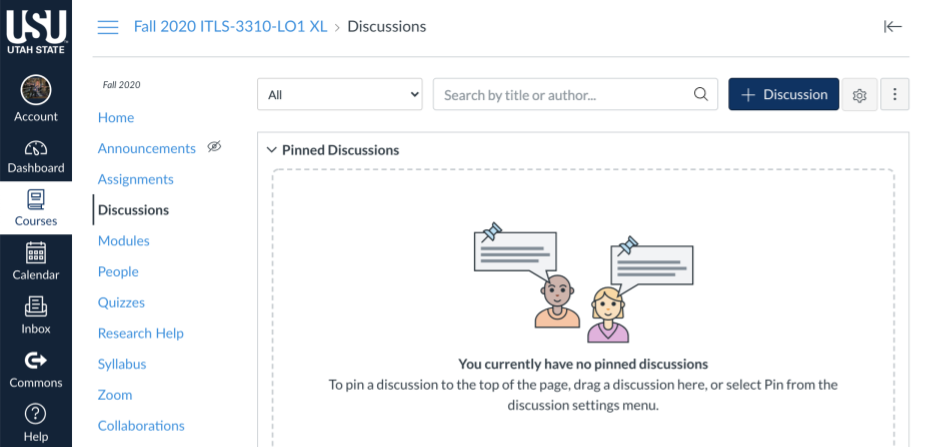Select Modules in course navigation
Image resolution: width=926 pixels, height=448 pixels.
coord(123,241)
